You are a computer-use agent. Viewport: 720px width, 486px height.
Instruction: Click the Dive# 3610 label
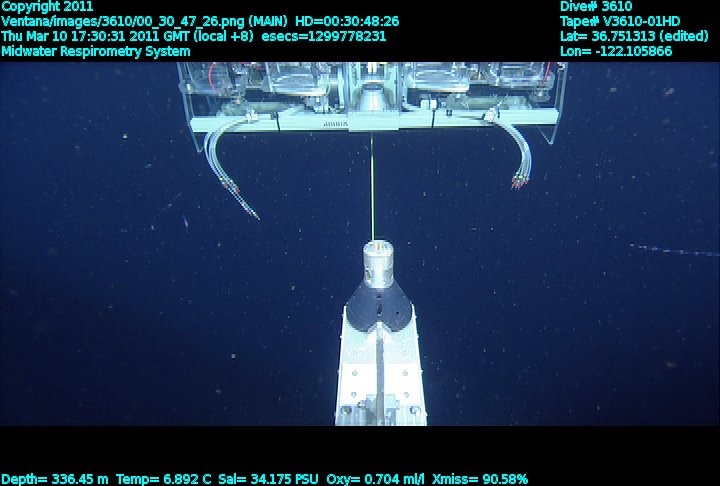click(596, 6)
